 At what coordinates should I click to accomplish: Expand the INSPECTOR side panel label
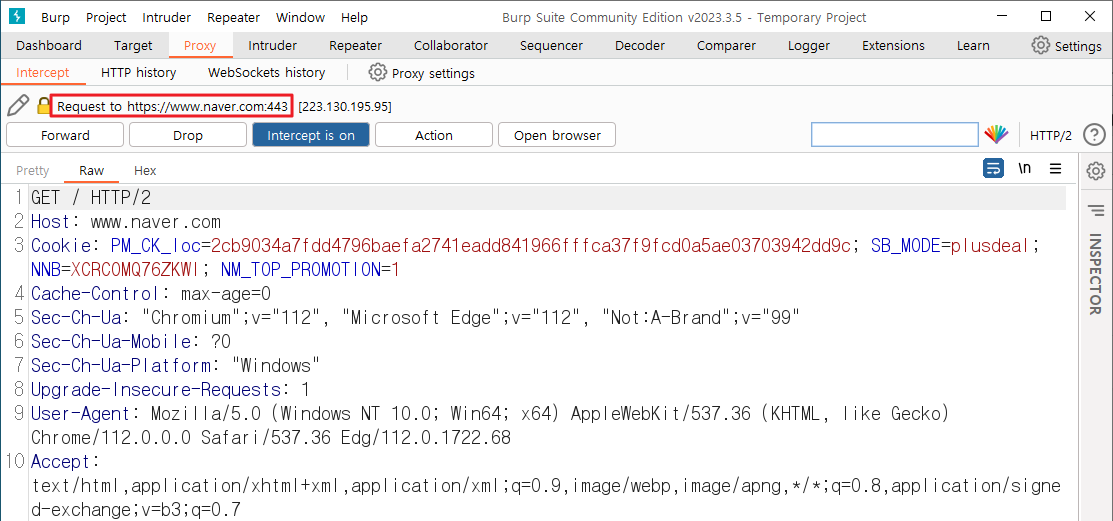tap(1095, 274)
